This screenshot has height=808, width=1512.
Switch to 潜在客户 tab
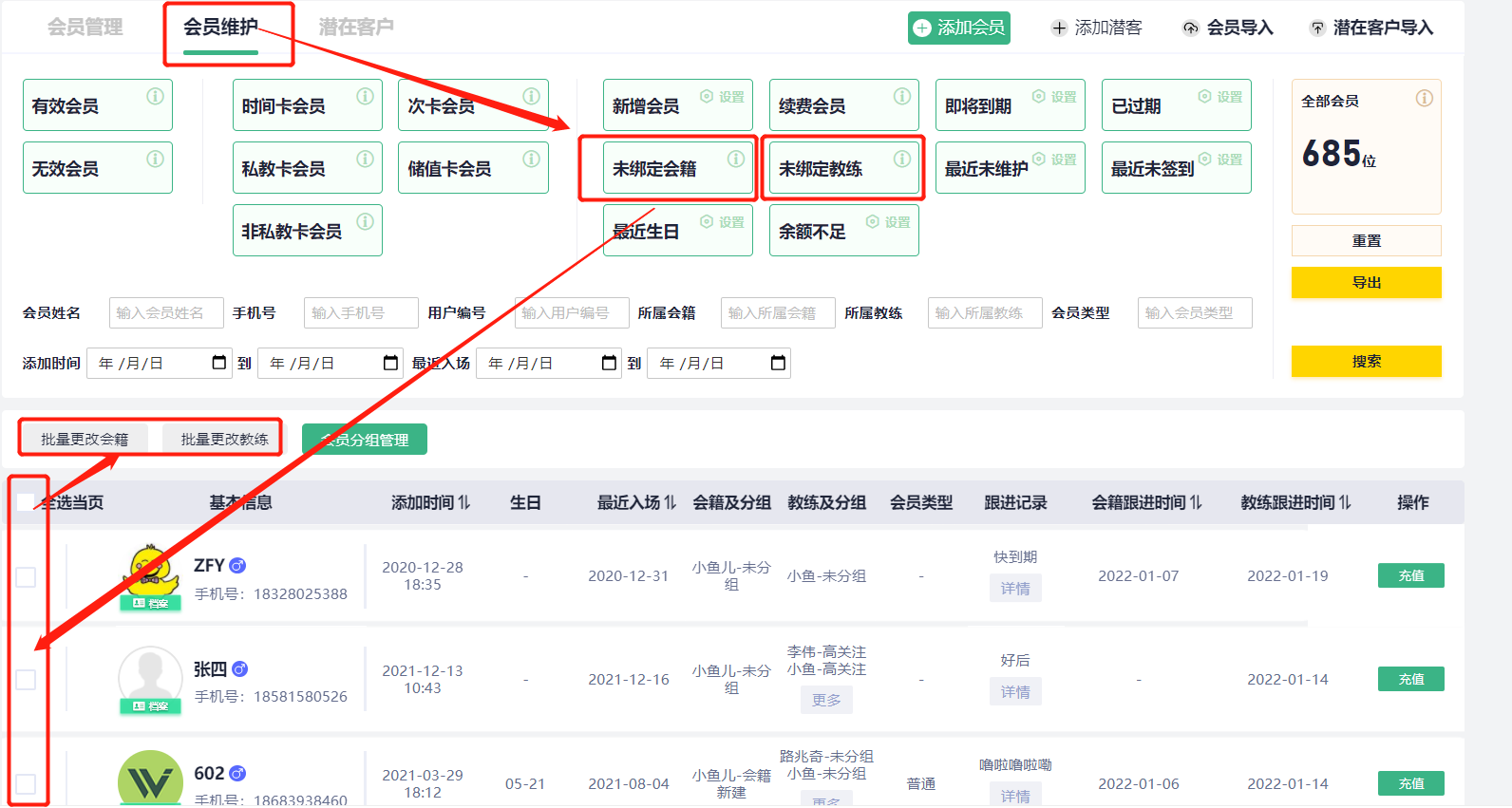click(356, 28)
